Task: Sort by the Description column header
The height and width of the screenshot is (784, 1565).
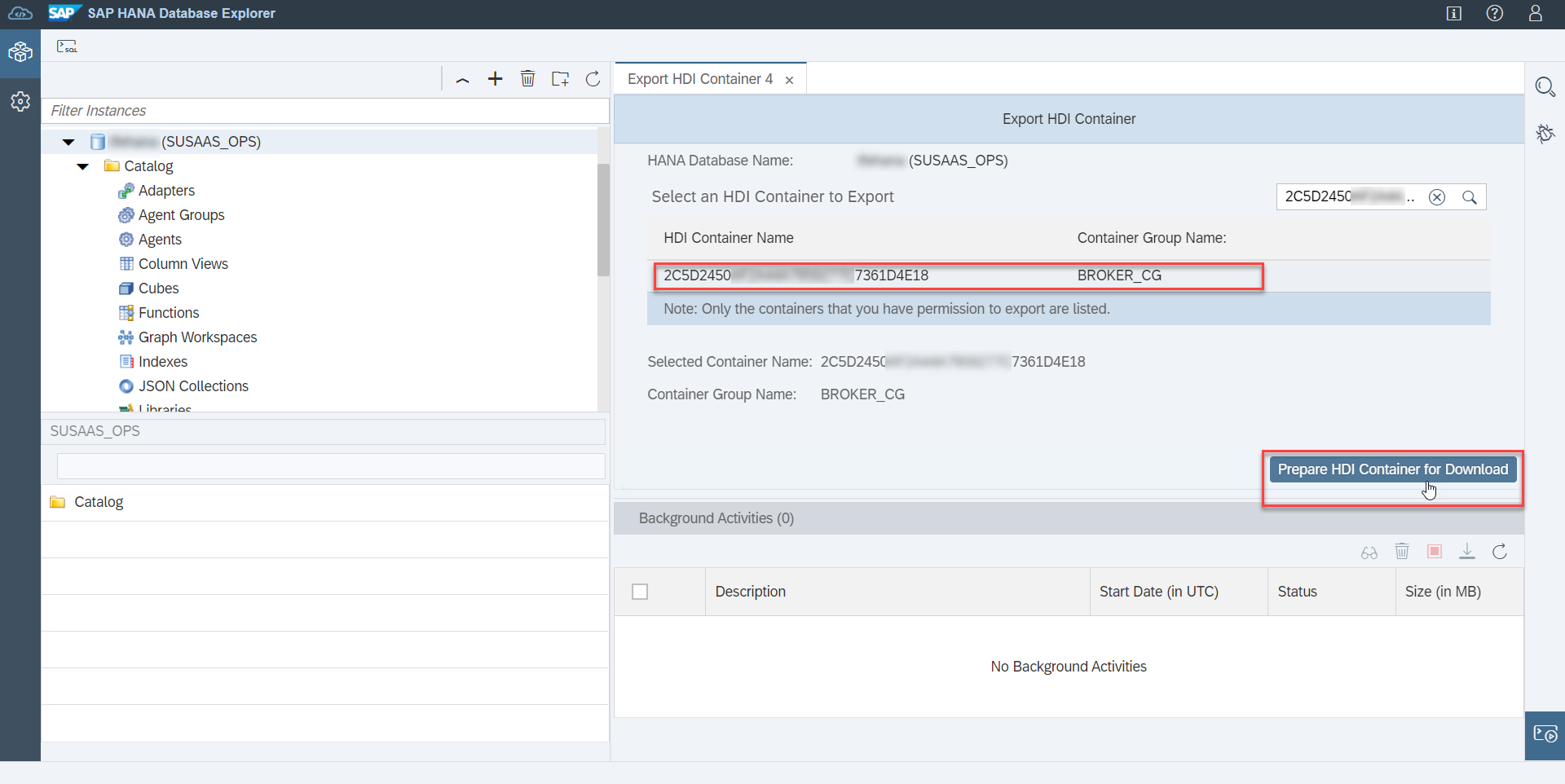Action: pos(897,592)
